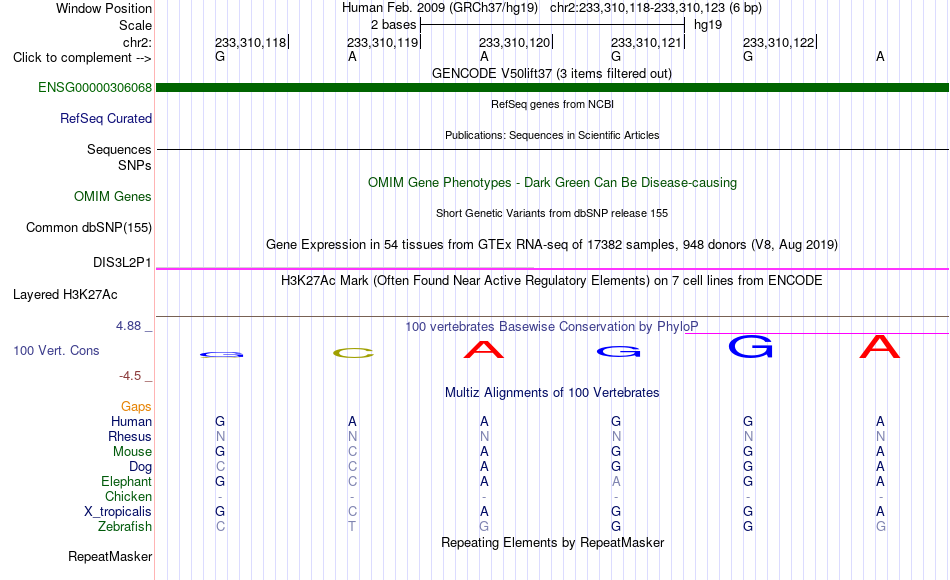Open the Common dbSNP(155) track label
The width and height of the screenshot is (950, 580).
click(x=88, y=227)
